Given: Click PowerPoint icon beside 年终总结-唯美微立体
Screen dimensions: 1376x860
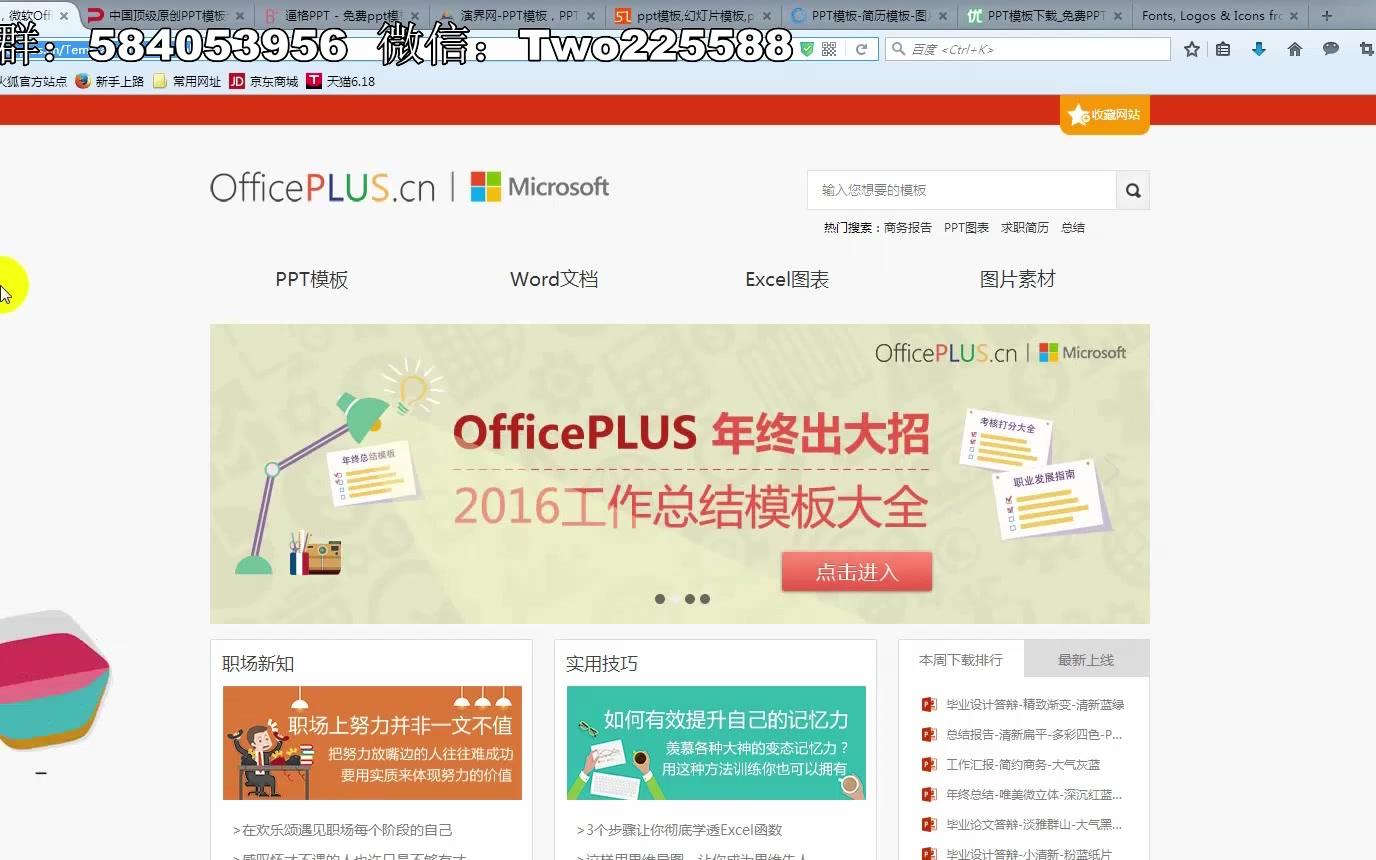Looking at the screenshot, I should (929, 795).
